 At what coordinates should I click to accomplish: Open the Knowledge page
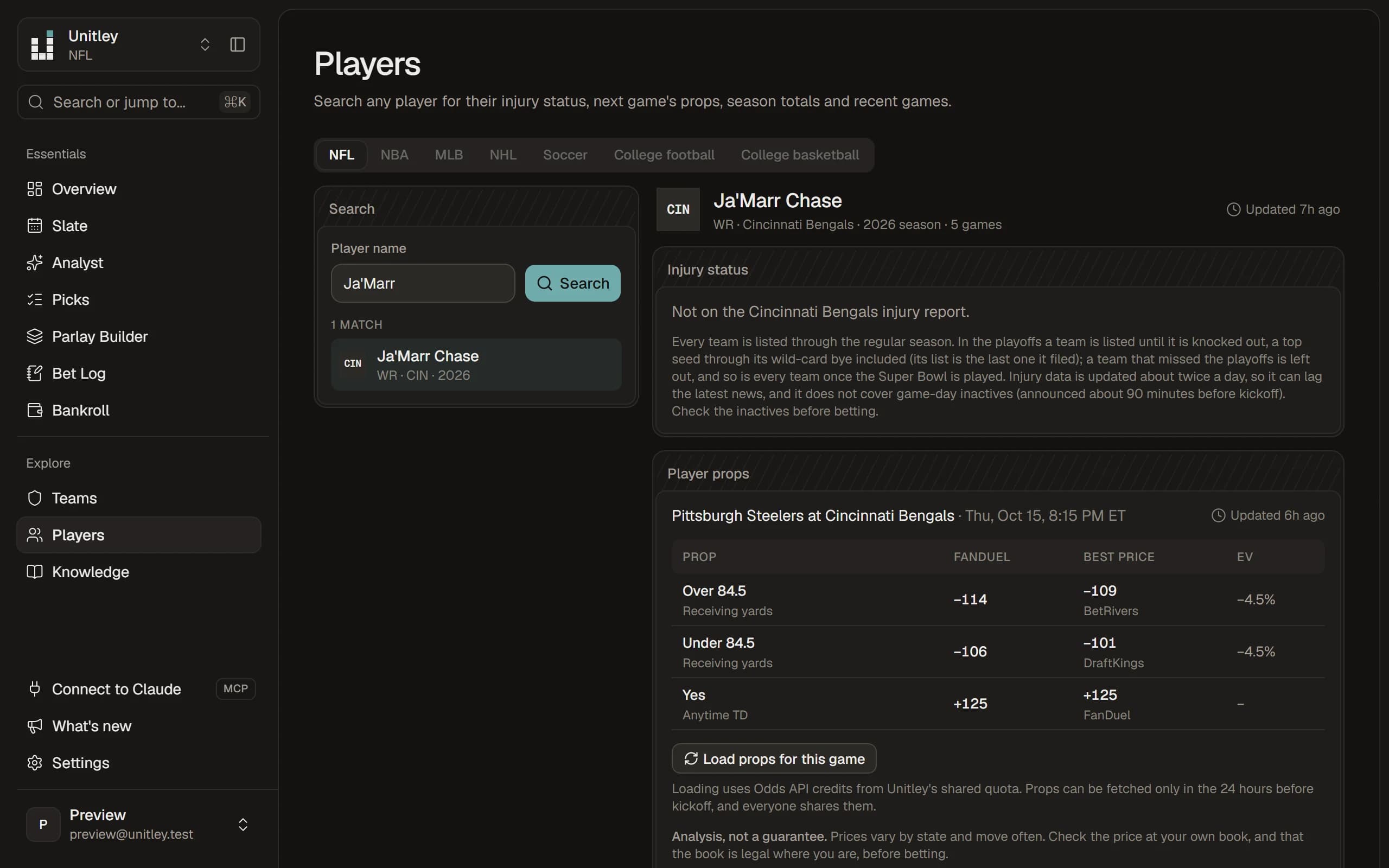(139, 572)
